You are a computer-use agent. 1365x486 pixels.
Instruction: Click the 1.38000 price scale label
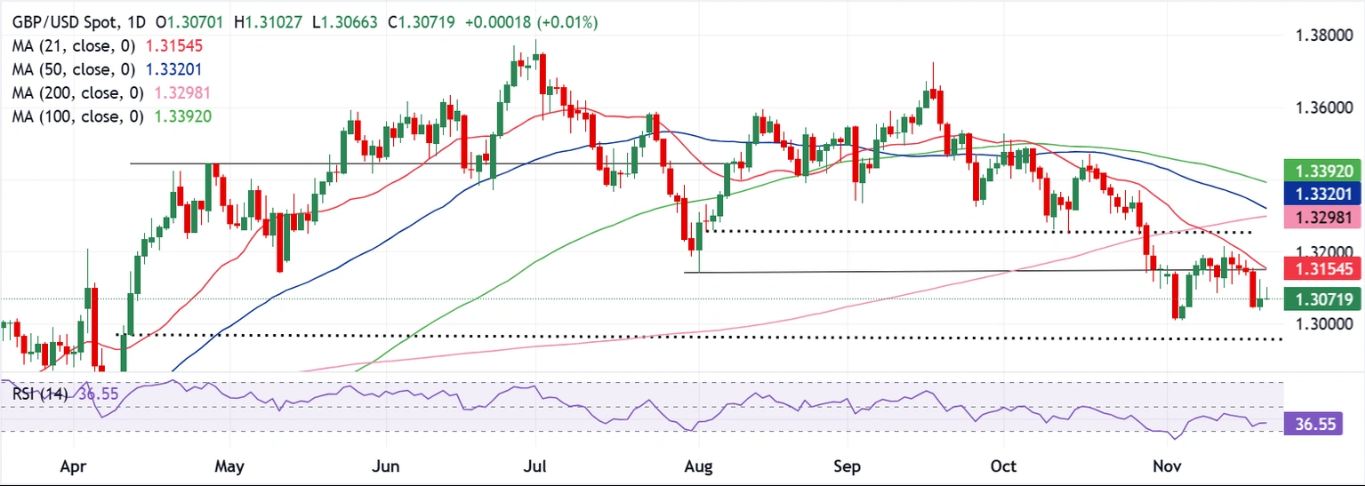pos(1312,35)
